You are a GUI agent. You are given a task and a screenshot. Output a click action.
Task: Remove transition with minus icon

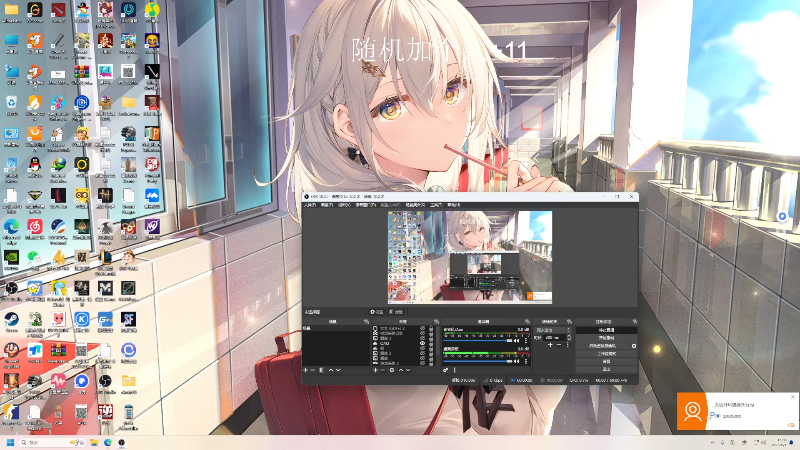pos(559,345)
